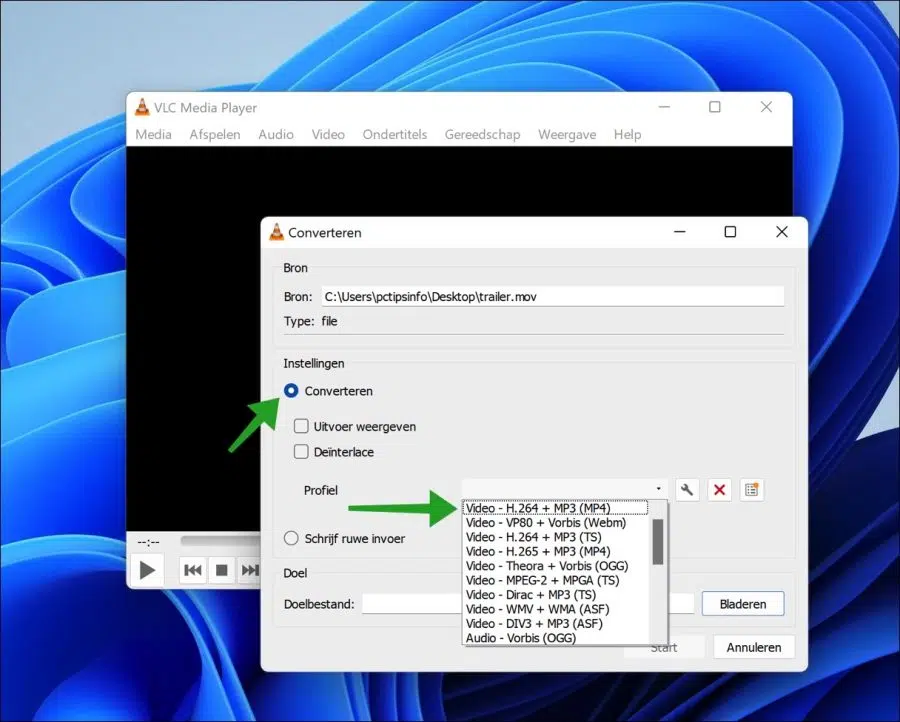Enable Uitvoer weergeven checkbox
The height and width of the screenshot is (722, 900).
pos(301,426)
